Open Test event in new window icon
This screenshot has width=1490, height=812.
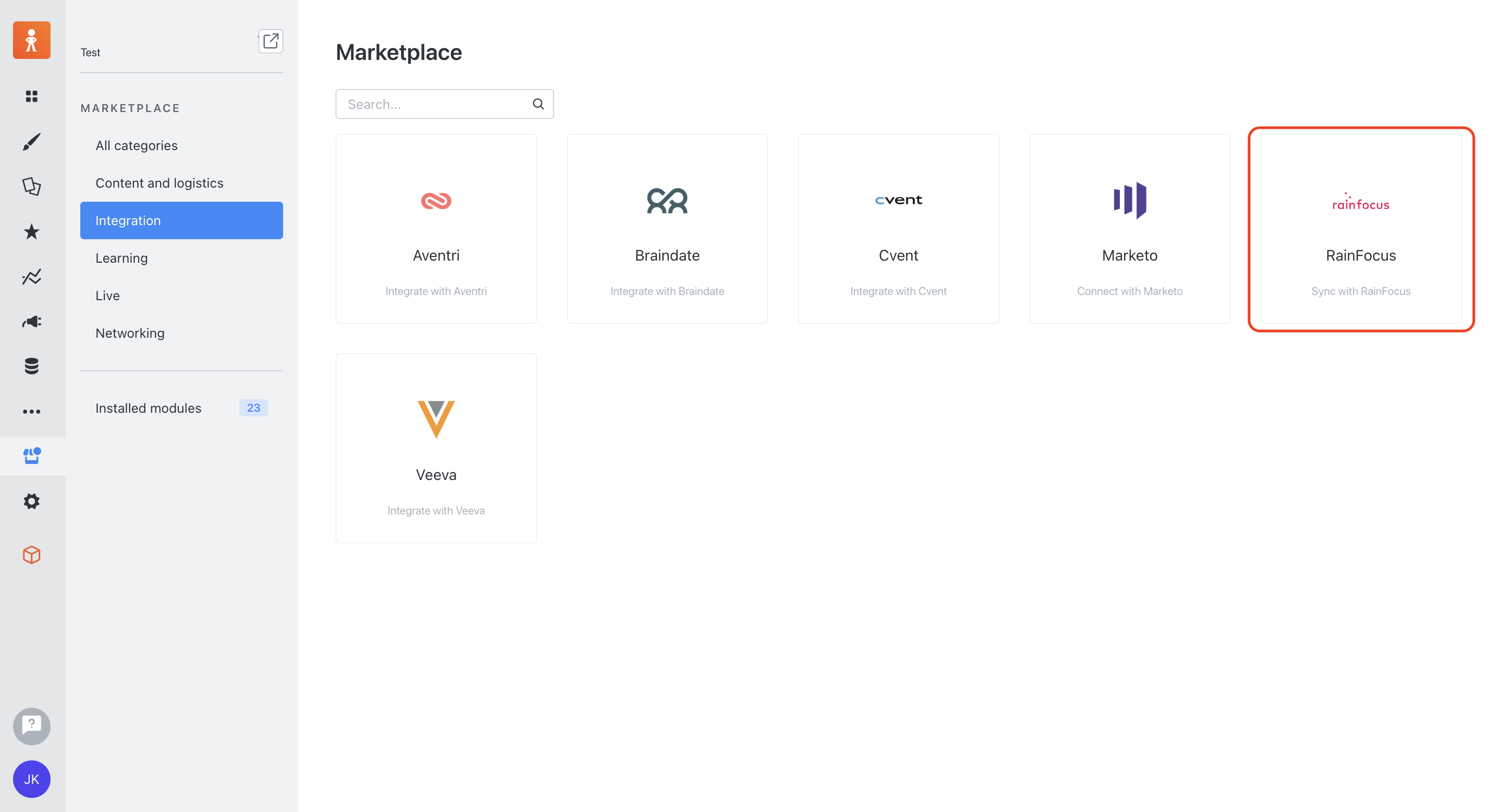point(270,41)
